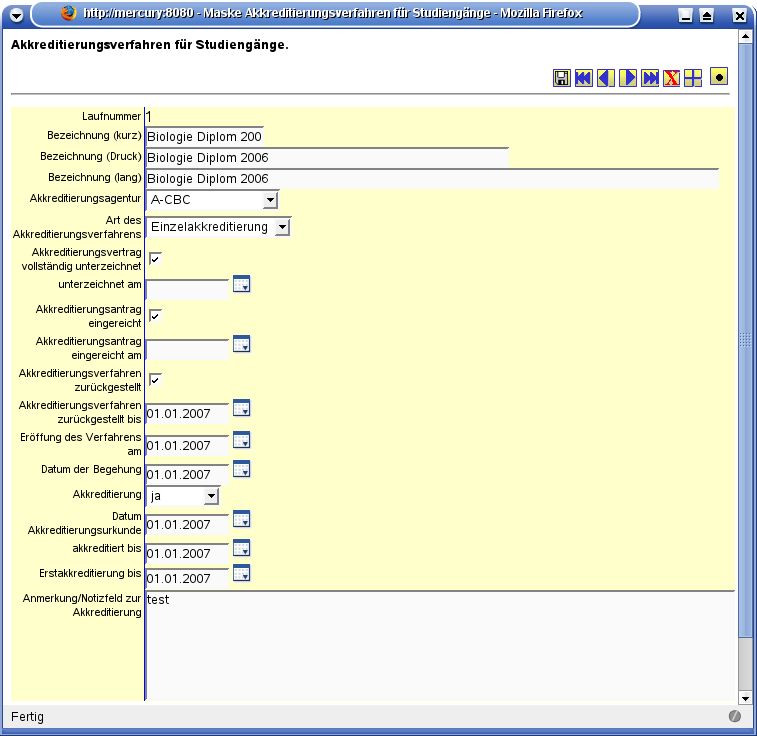
Task: Click the Anmerkung notes textarea containing 'test'
Action: click(x=440, y=645)
